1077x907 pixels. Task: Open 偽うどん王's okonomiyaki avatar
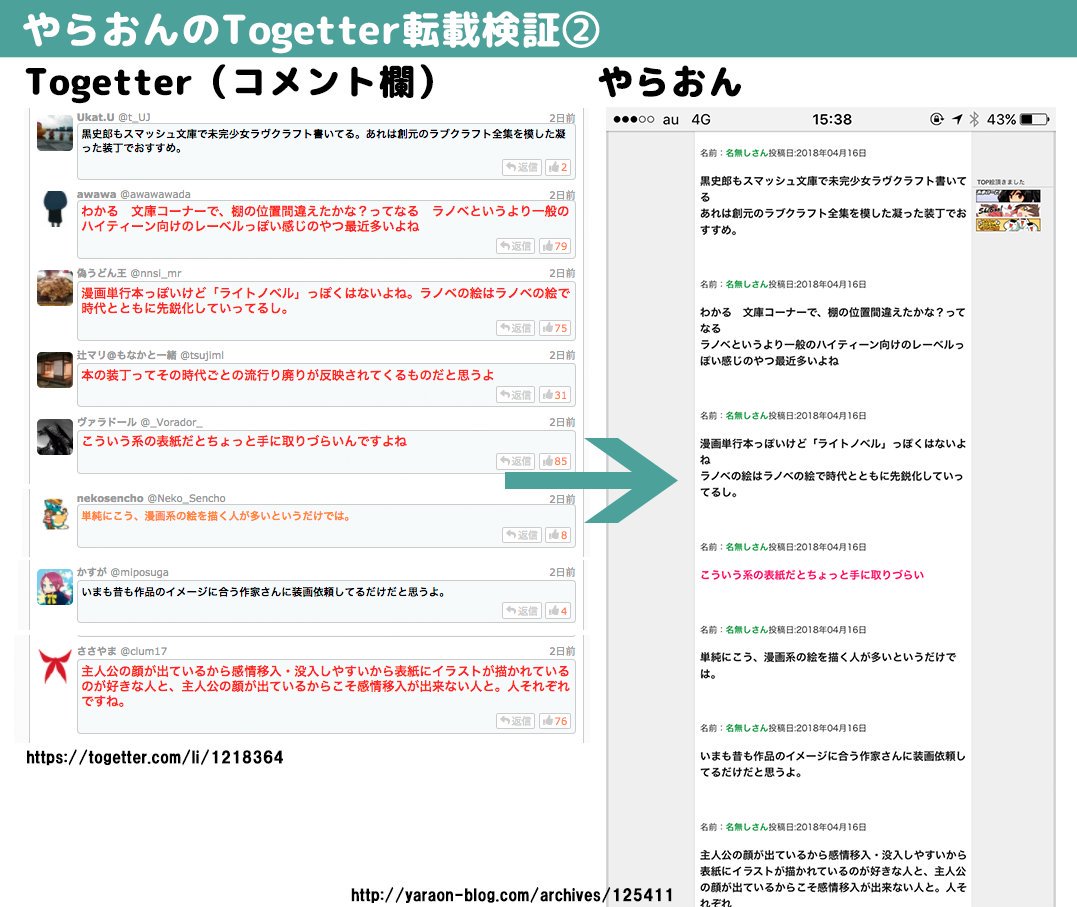(55, 288)
